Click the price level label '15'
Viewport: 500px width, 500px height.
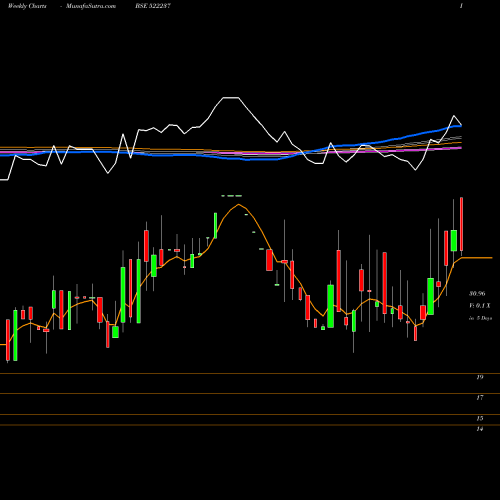coord(480,418)
